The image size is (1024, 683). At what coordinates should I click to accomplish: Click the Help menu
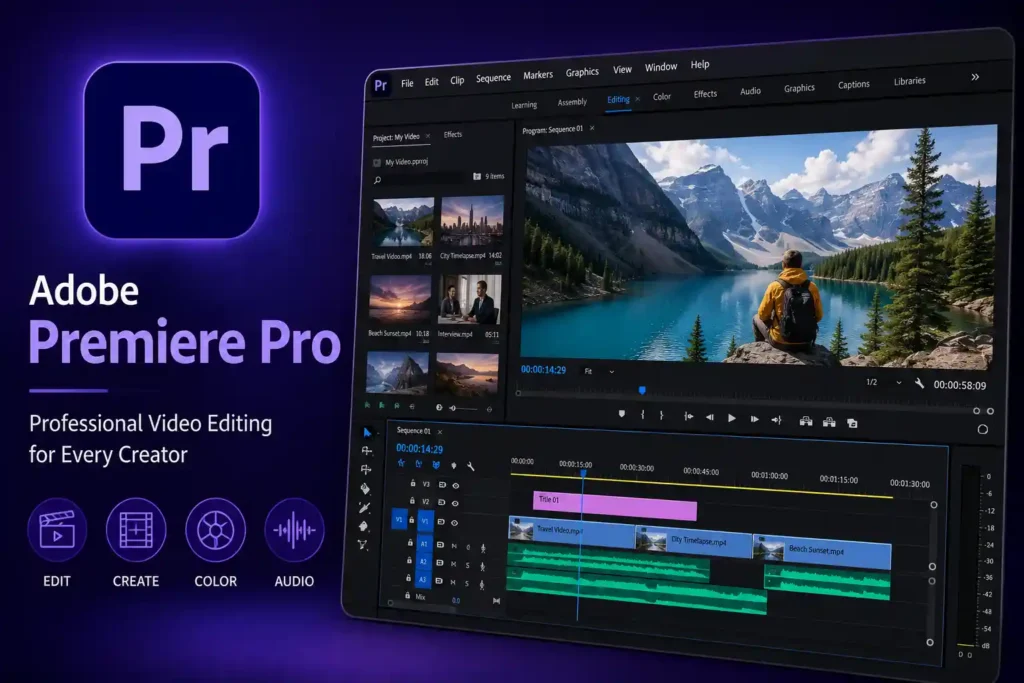click(700, 64)
